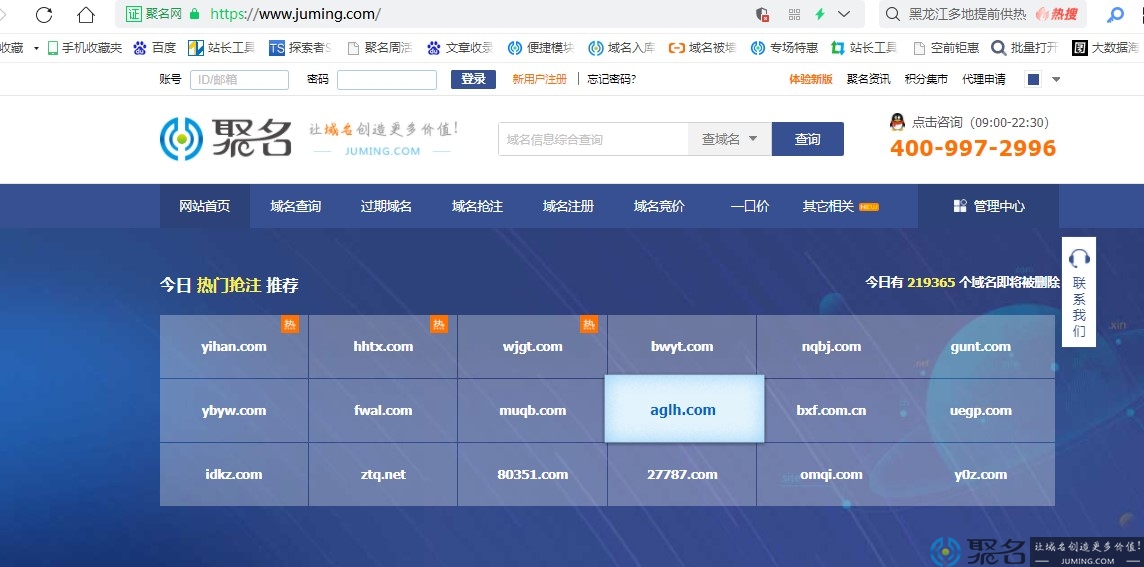Click the 联系我们 headset side widget

pyautogui.click(x=1079, y=291)
